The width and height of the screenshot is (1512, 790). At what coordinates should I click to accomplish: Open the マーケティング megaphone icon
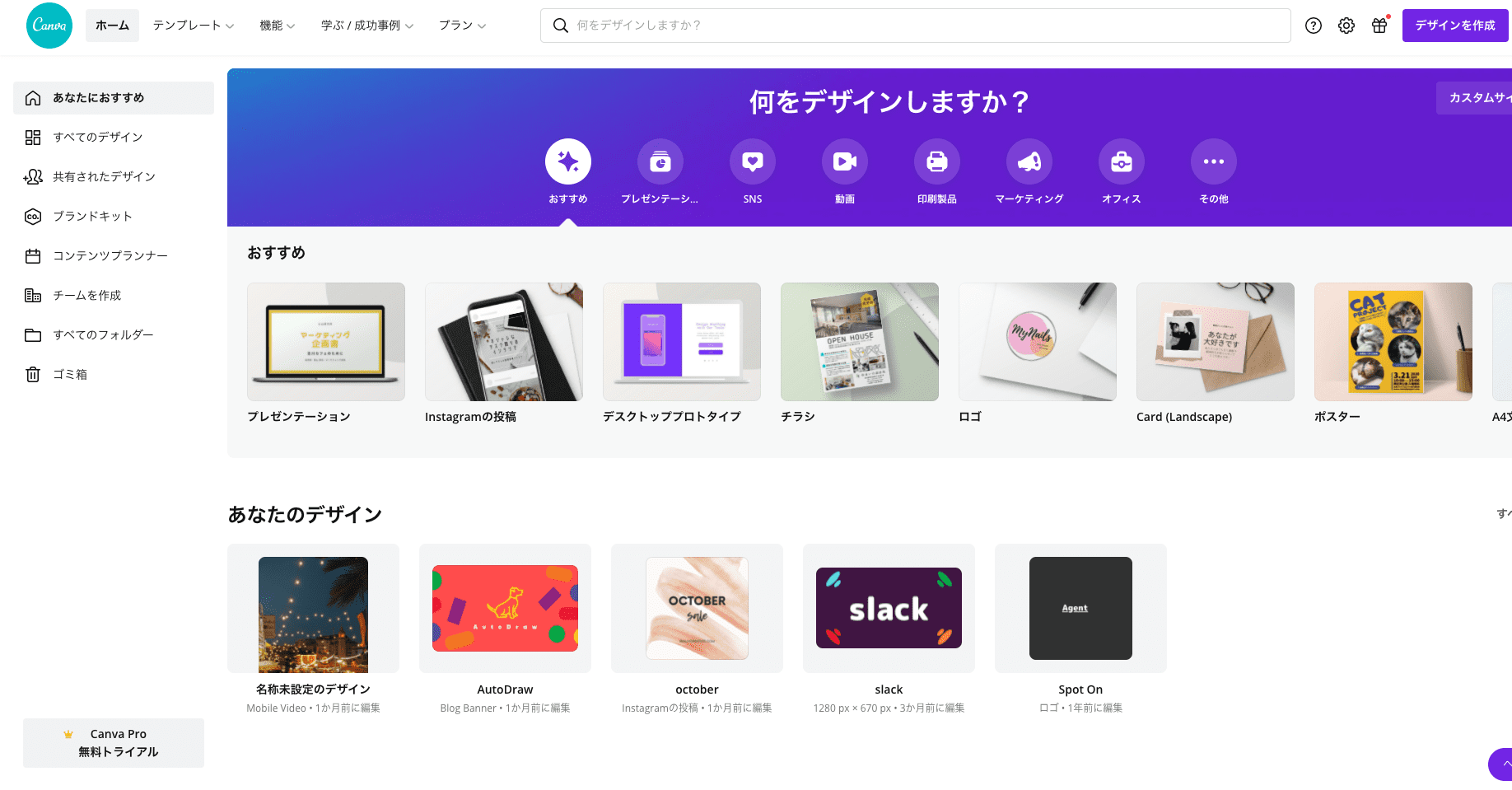click(1029, 161)
